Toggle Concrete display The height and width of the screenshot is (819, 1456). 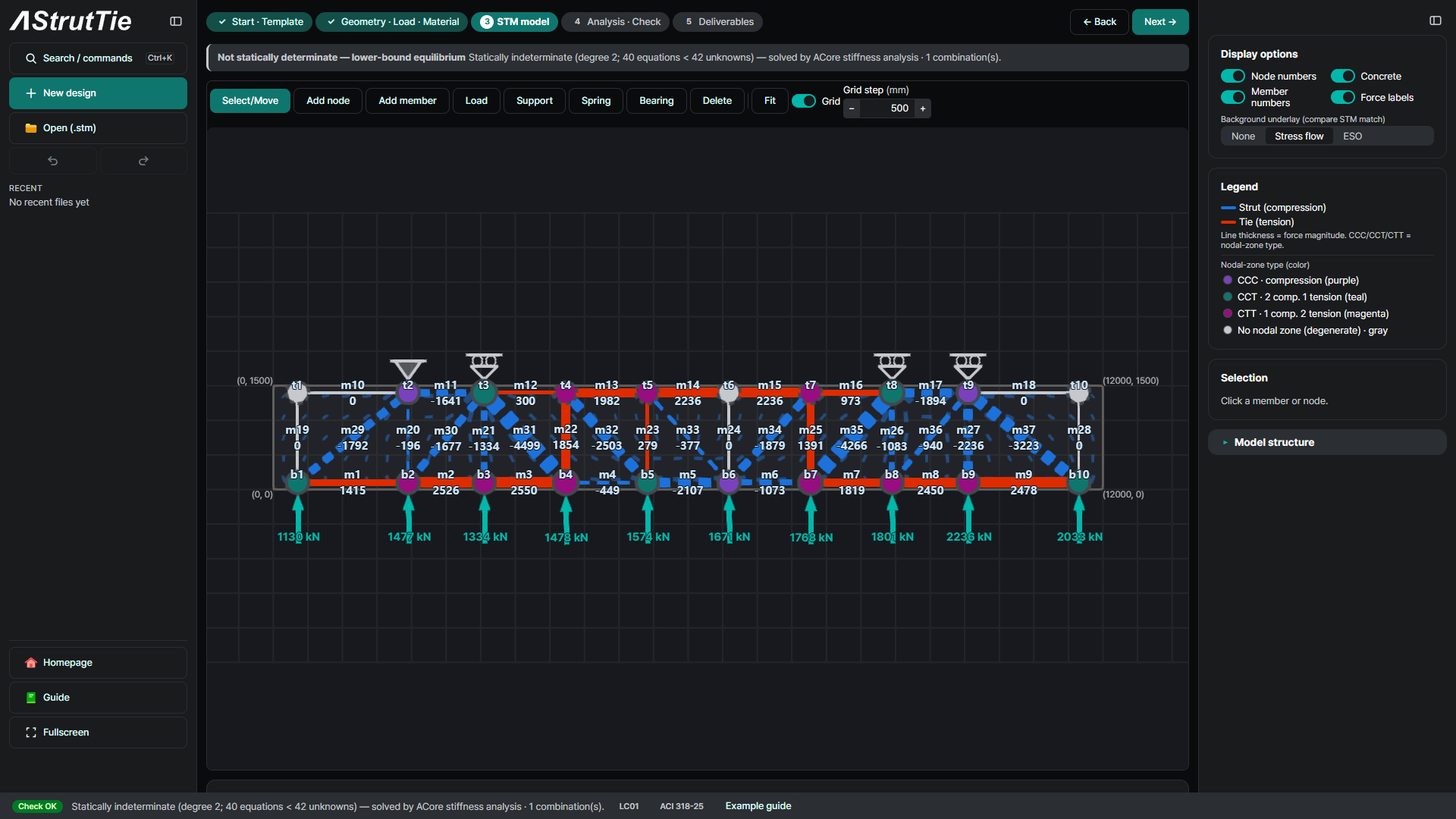click(x=1343, y=76)
